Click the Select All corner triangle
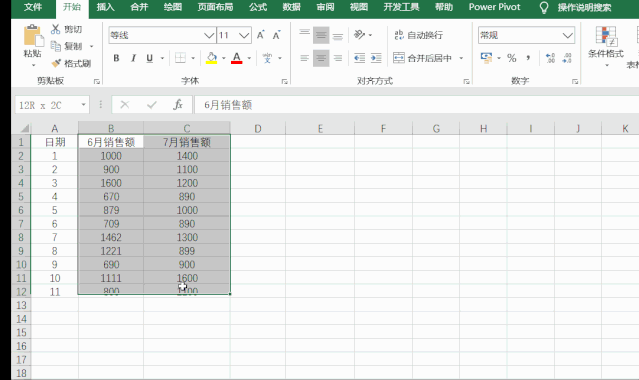Image resolution: width=639 pixels, height=380 pixels. (24, 129)
